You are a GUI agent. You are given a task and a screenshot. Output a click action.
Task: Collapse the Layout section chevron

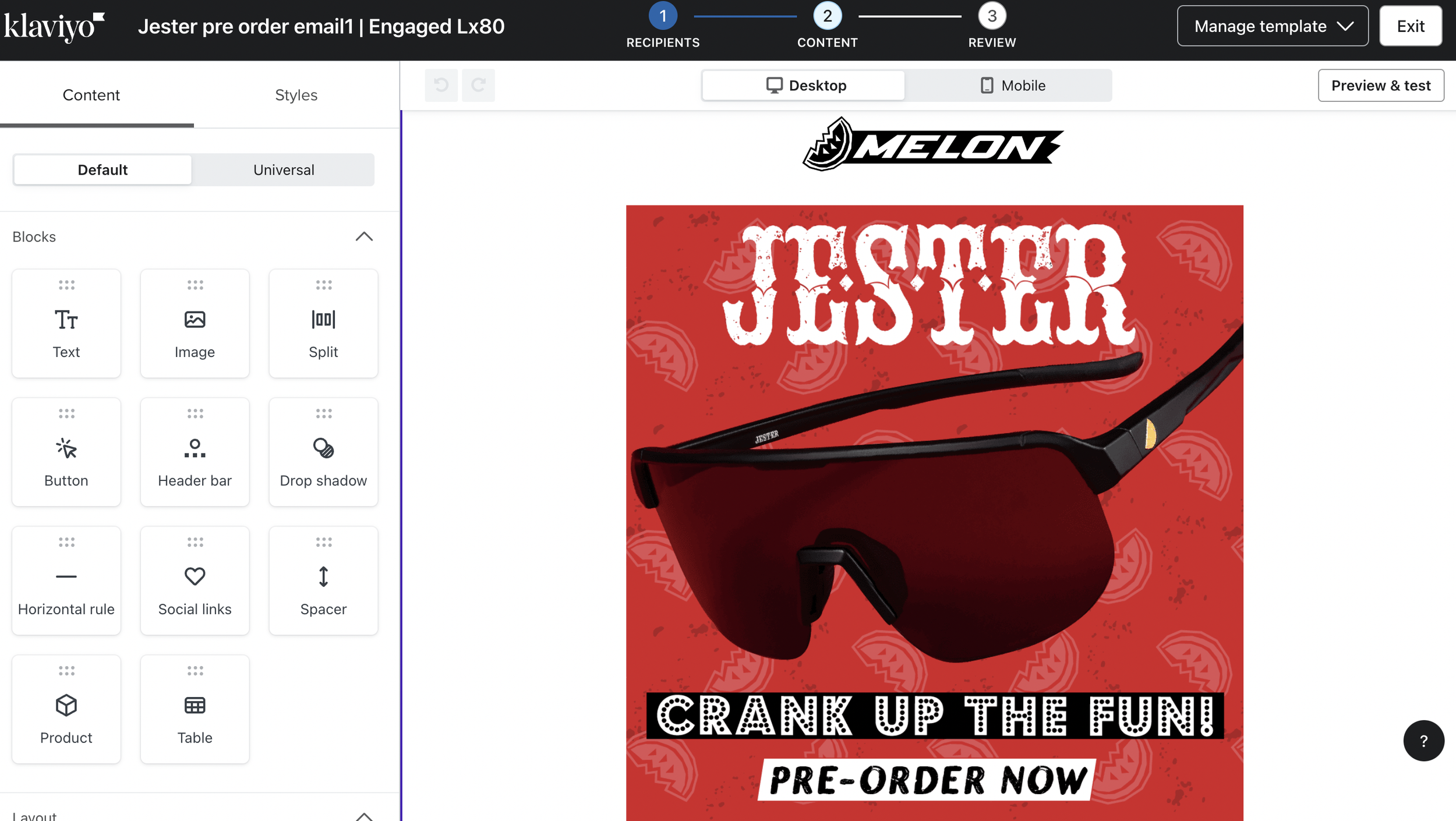point(364,816)
